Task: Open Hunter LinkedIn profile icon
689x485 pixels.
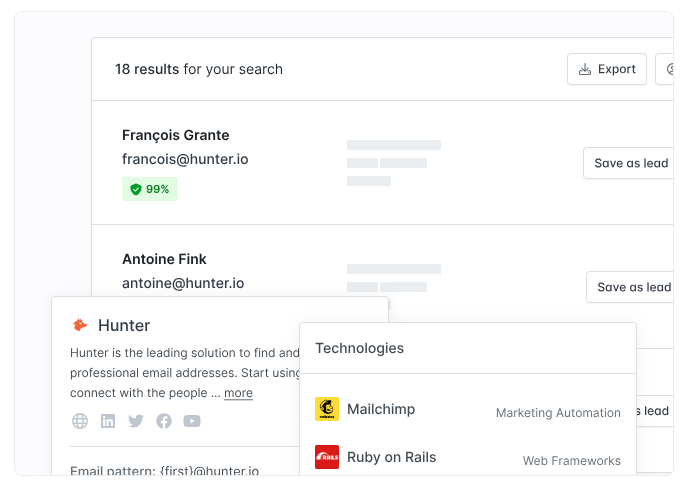Action: [x=108, y=421]
